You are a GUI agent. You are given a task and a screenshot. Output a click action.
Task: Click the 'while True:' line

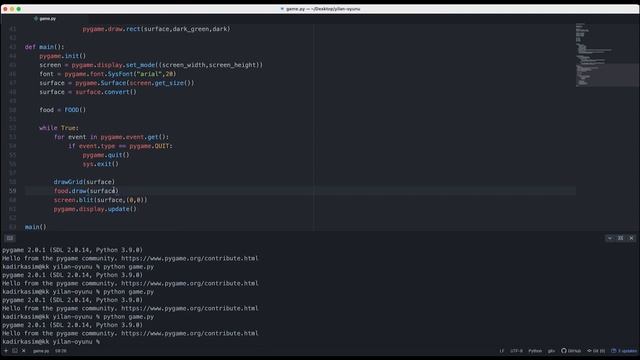59,128
